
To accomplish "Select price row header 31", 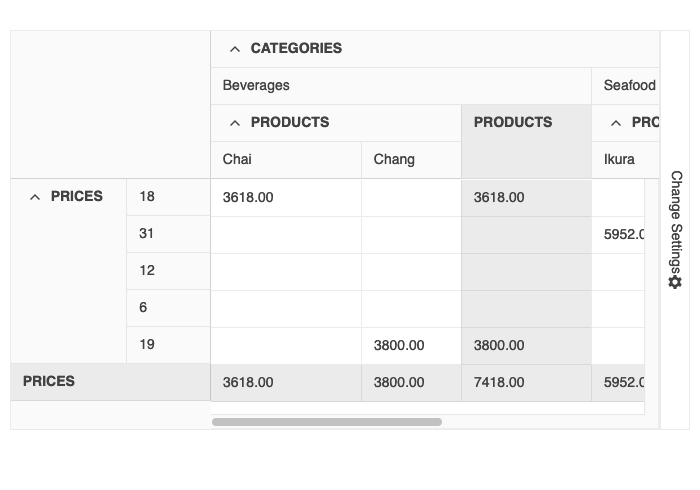I will [147, 234].
